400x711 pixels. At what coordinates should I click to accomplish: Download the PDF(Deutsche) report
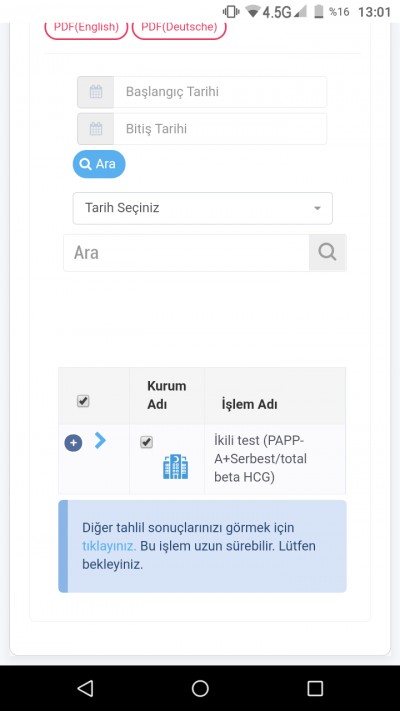(179, 27)
